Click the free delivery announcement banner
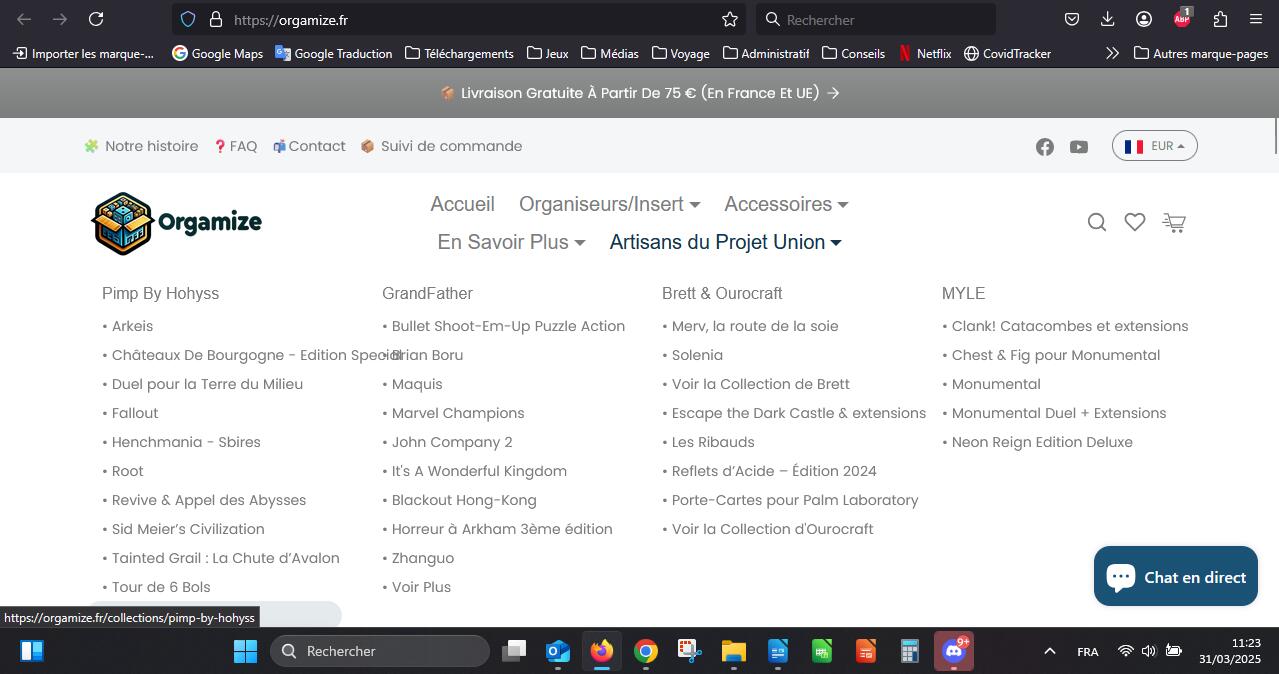 639,93
